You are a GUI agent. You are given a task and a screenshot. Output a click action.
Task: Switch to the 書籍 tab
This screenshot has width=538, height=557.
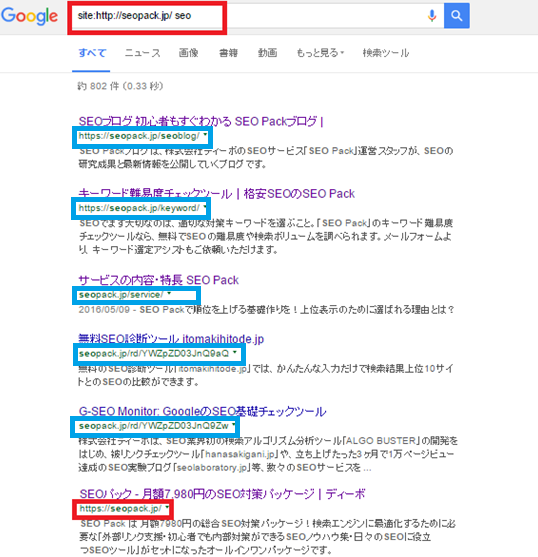pyautogui.click(x=228, y=53)
